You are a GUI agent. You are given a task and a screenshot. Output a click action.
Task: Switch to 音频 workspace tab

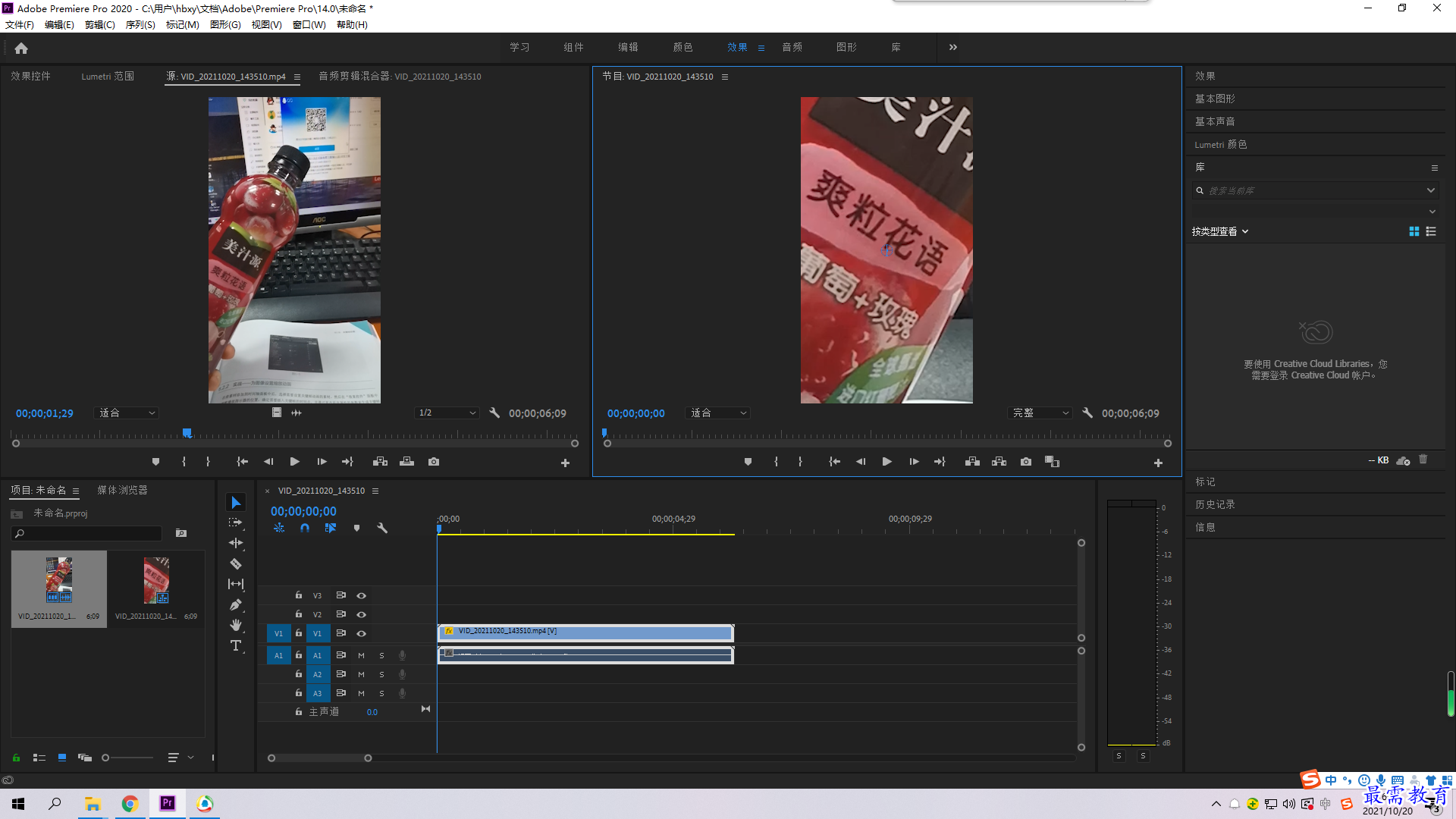coord(792,47)
